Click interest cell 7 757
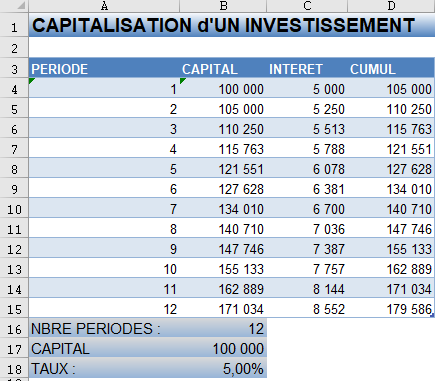The height and width of the screenshot is (381, 435). tap(307, 269)
